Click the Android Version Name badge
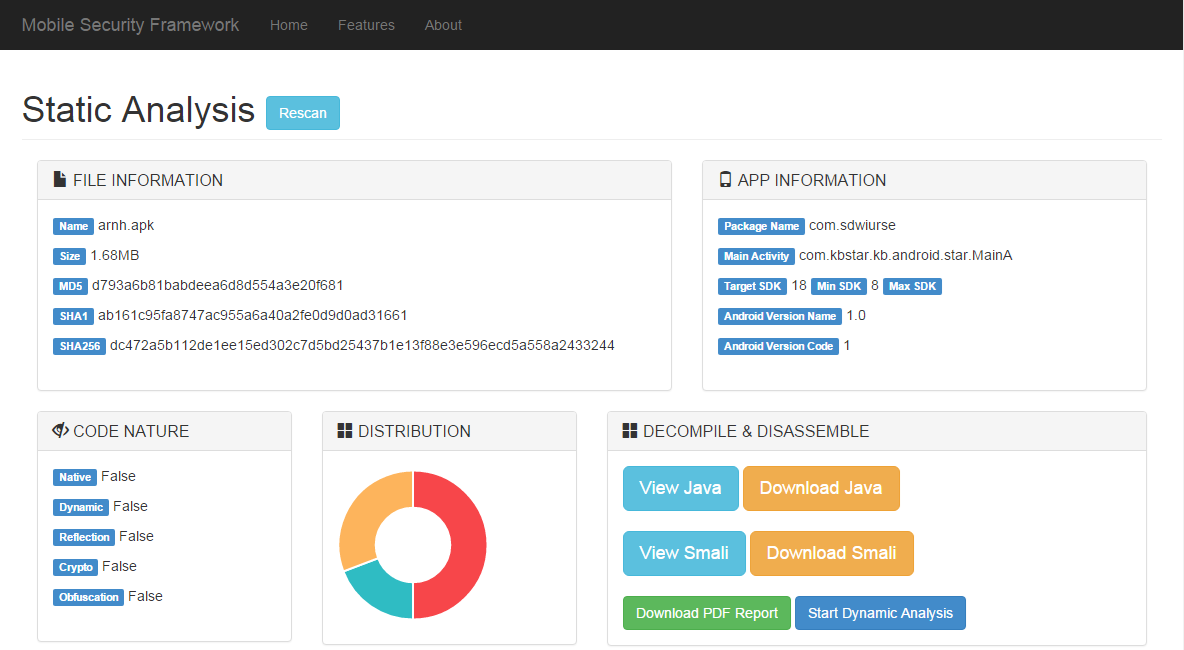Screen dimensions: 1184x650 click(780, 316)
